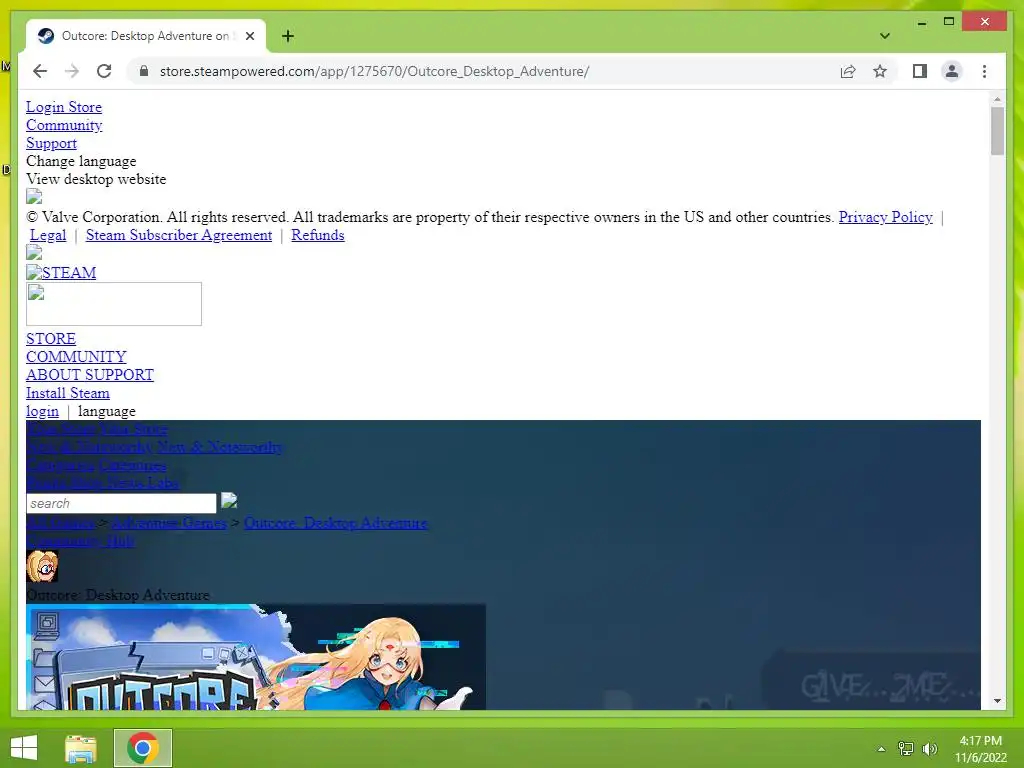The width and height of the screenshot is (1024, 768).
Task: Click the Install Steam link
Action: [x=68, y=393]
